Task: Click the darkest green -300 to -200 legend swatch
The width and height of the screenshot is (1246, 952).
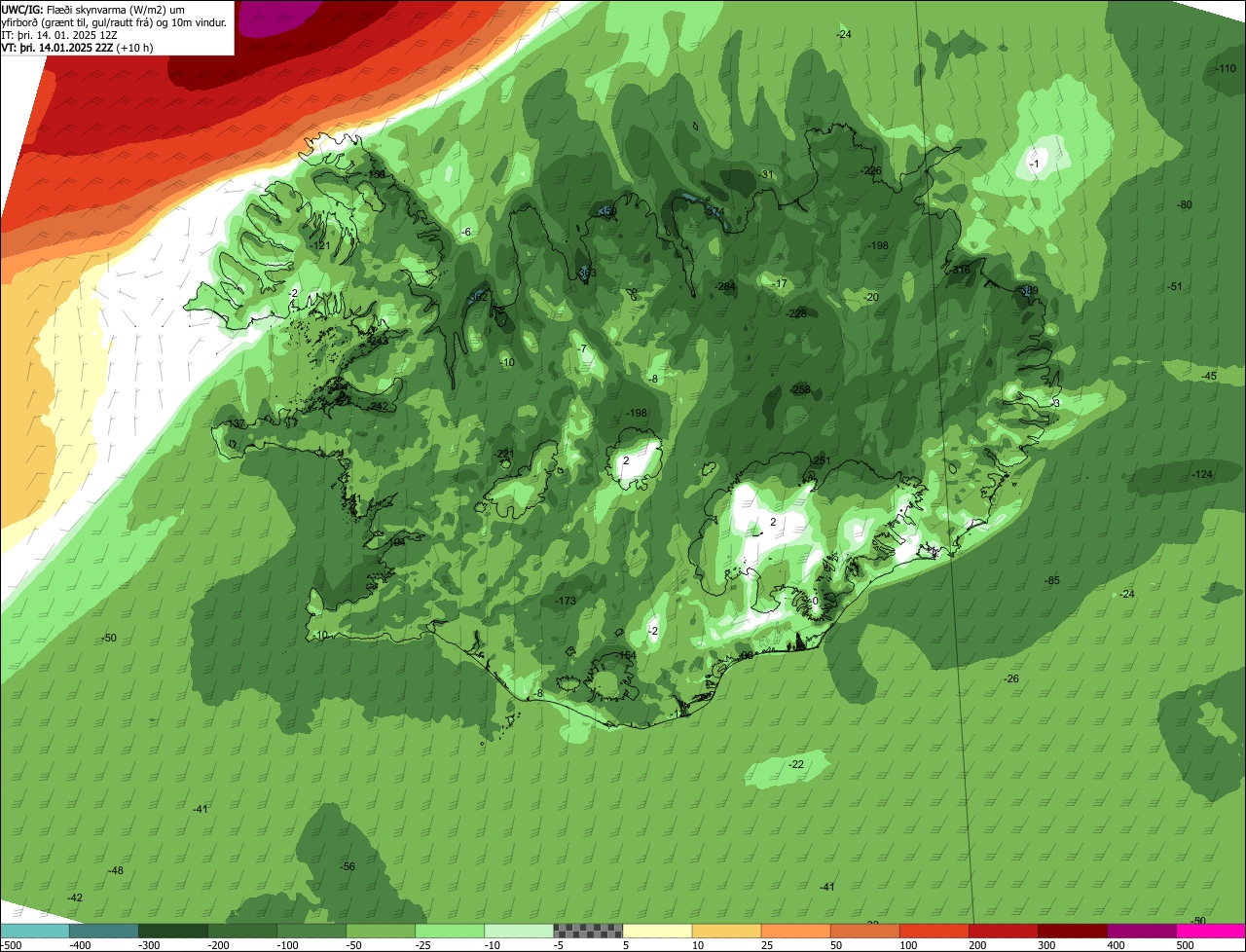Action: tap(173, 931)
